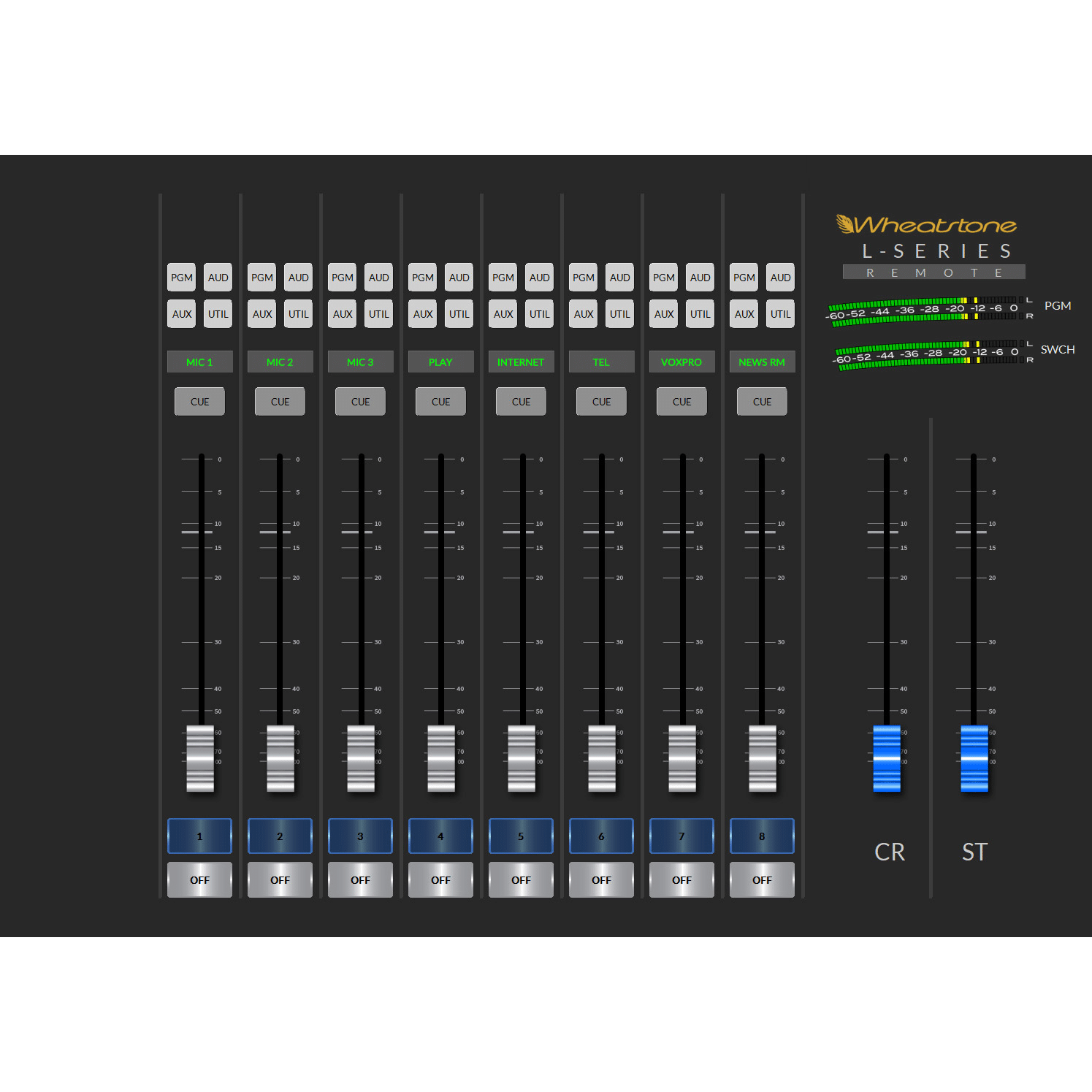Image resolution: width=1092 pixels, height=1092 pixels.
Task: Assign NEWS RM channel to PGM bus
Action: (x=744, y=278)
